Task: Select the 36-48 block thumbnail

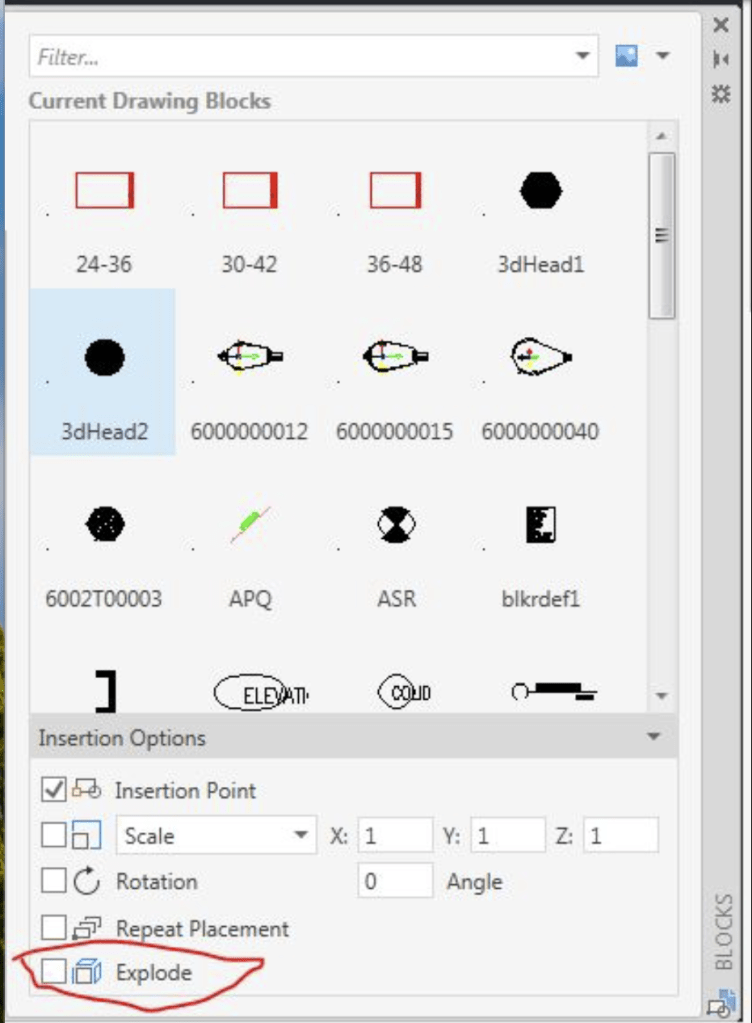Action: pyautogui.click(x=395, y=191)
